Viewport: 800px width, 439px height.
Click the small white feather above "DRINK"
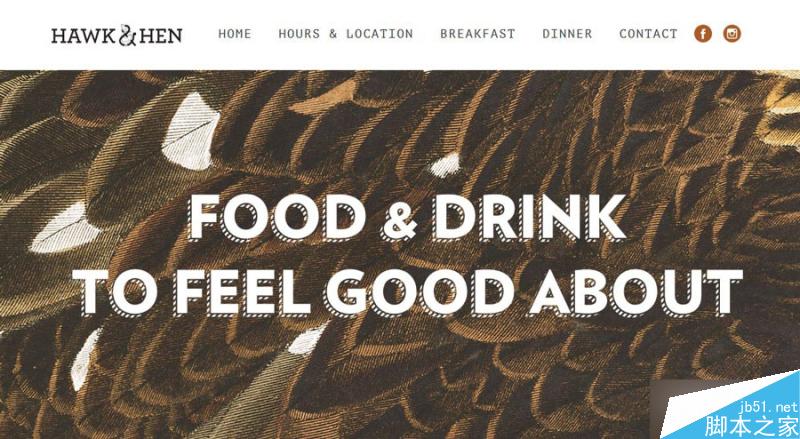(446, 164)
